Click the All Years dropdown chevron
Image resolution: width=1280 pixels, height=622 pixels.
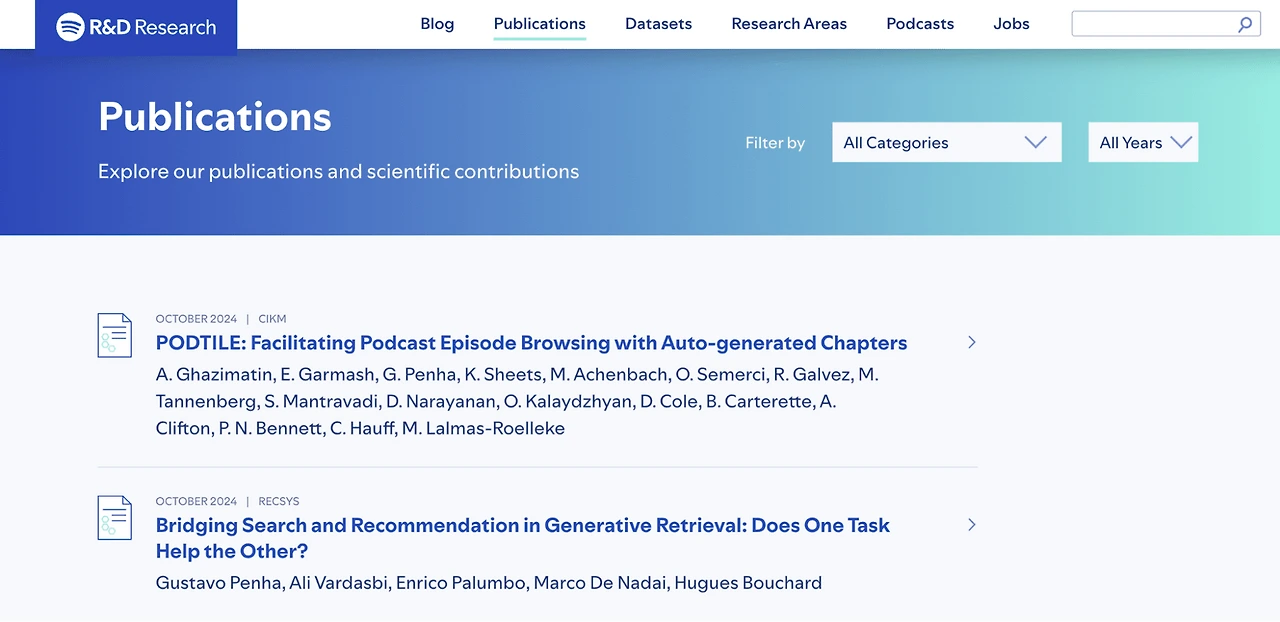point(1181,142)
